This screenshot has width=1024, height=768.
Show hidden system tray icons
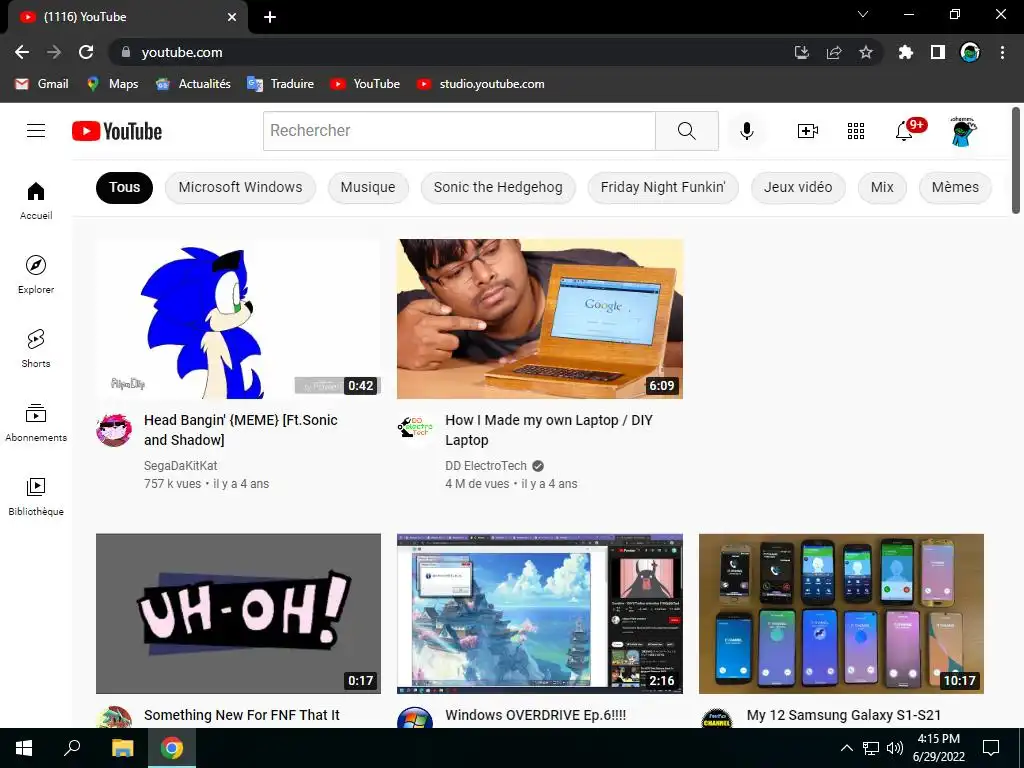846,748
